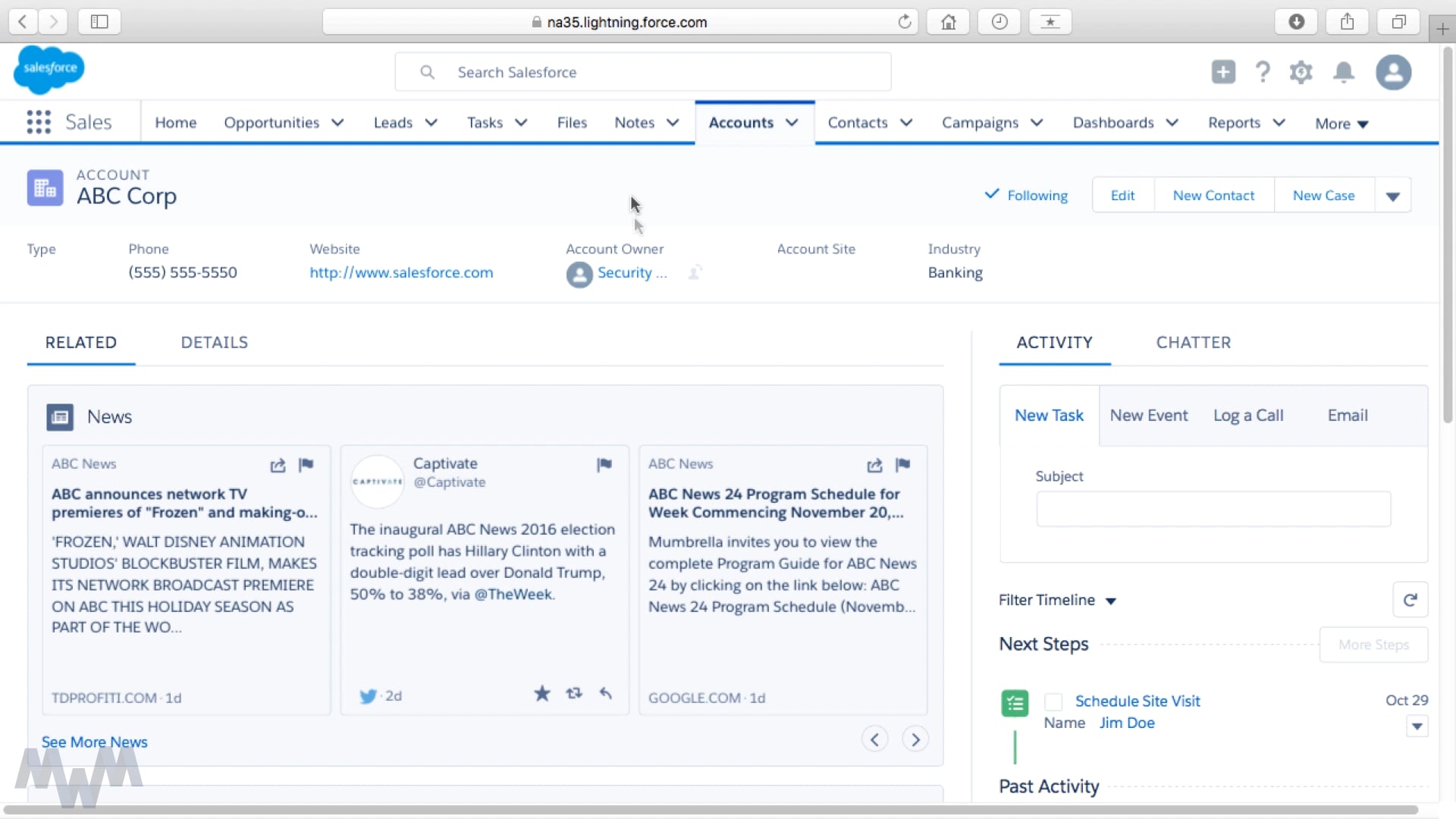
Task: Click the News section icon
Action: point(60,417)
